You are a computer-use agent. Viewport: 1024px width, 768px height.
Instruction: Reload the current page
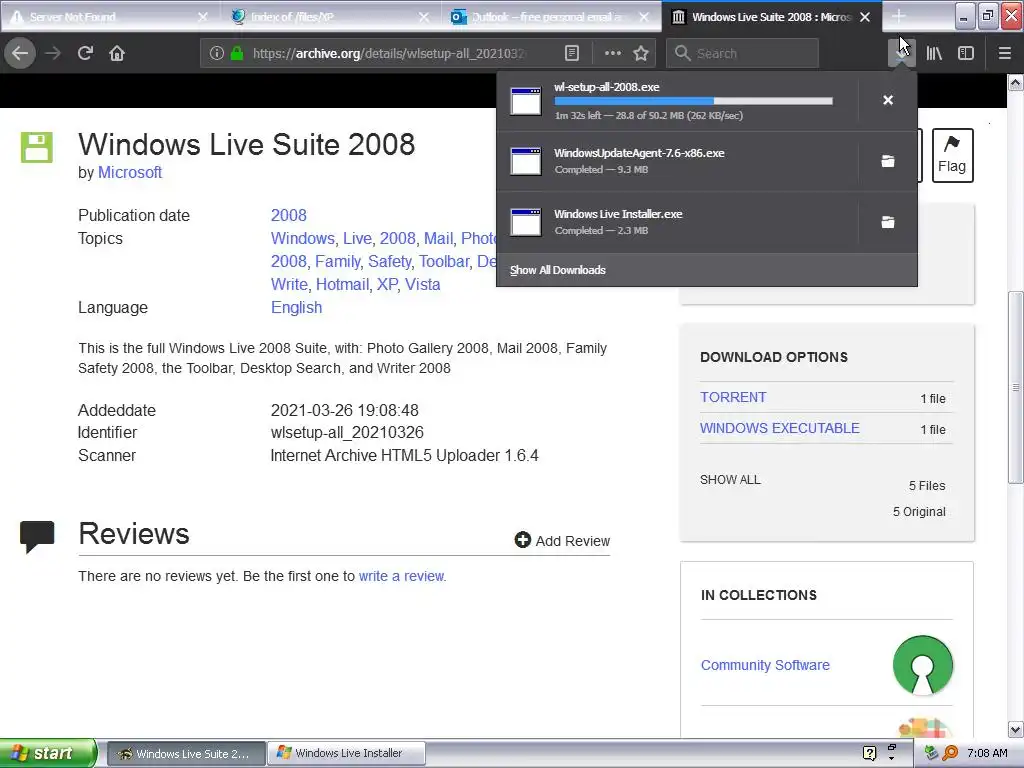point(85,53)
